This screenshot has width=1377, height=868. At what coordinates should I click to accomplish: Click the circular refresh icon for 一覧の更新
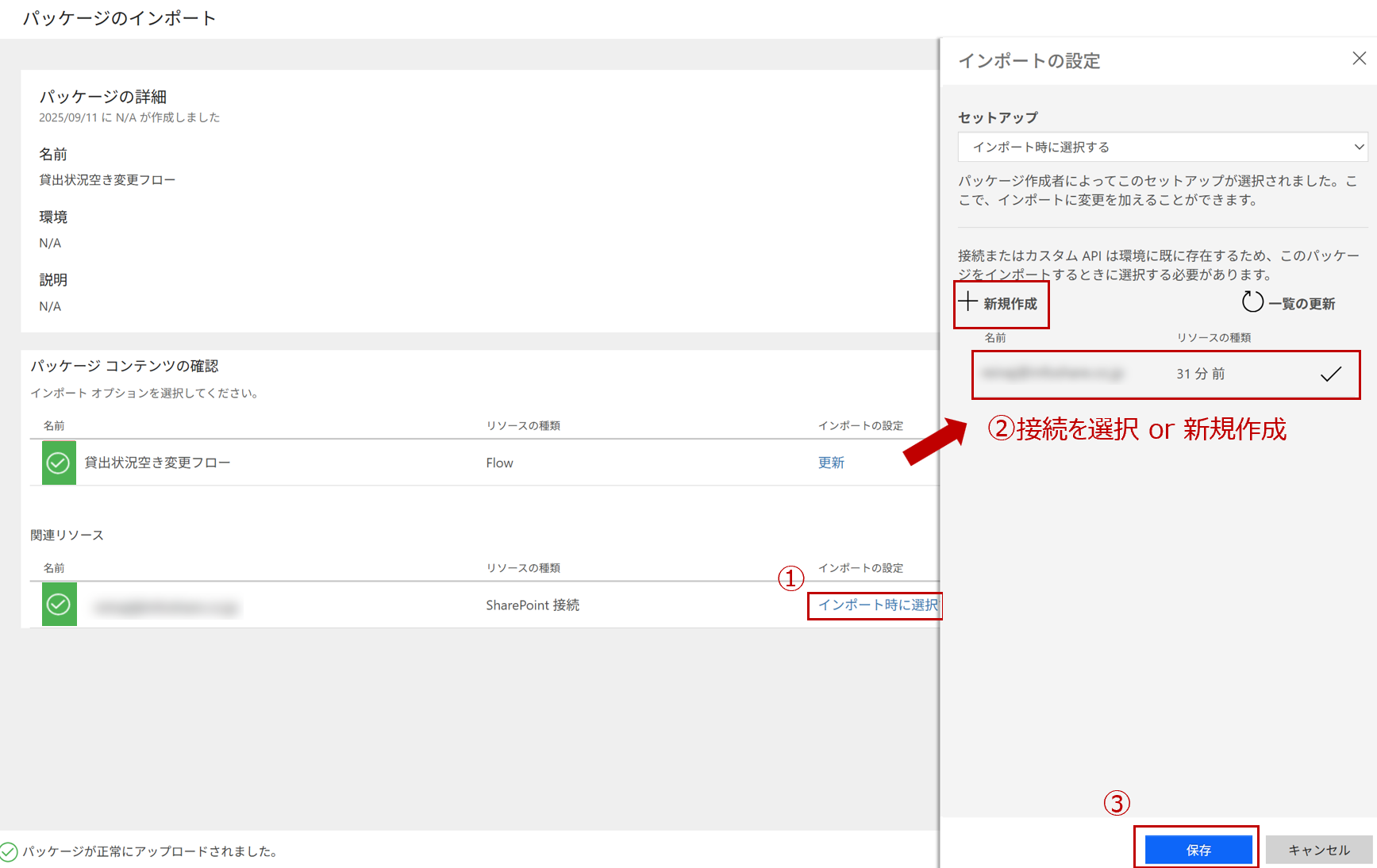[1252, 302]
